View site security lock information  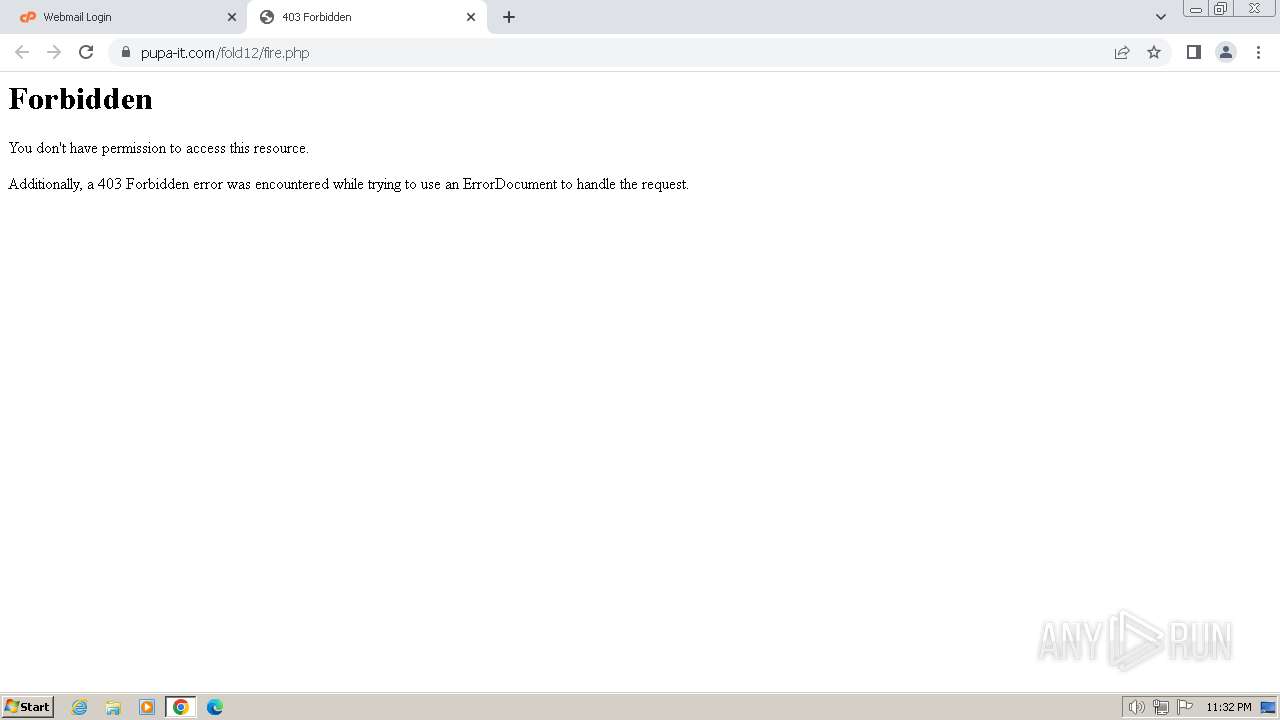(x=126, y=52)
